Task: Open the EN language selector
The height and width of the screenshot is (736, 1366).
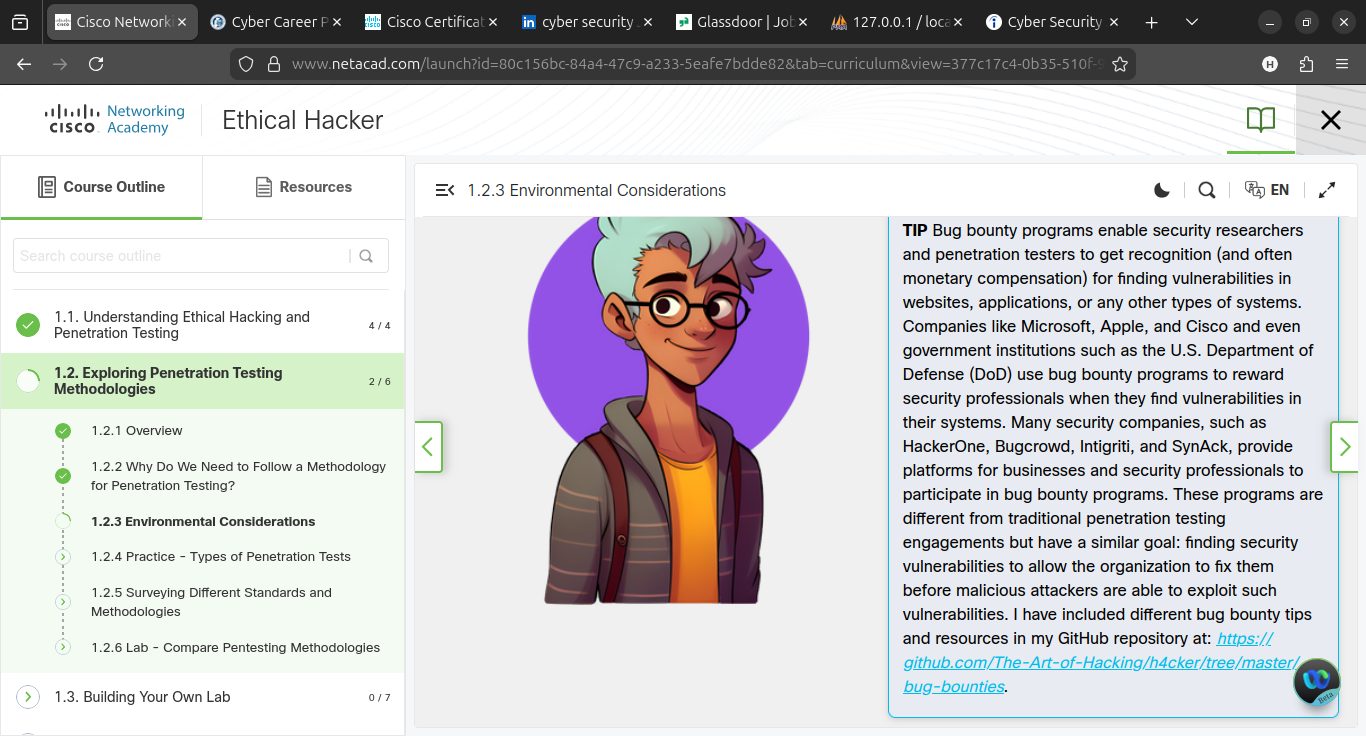Action: [x=1267, y=190]
